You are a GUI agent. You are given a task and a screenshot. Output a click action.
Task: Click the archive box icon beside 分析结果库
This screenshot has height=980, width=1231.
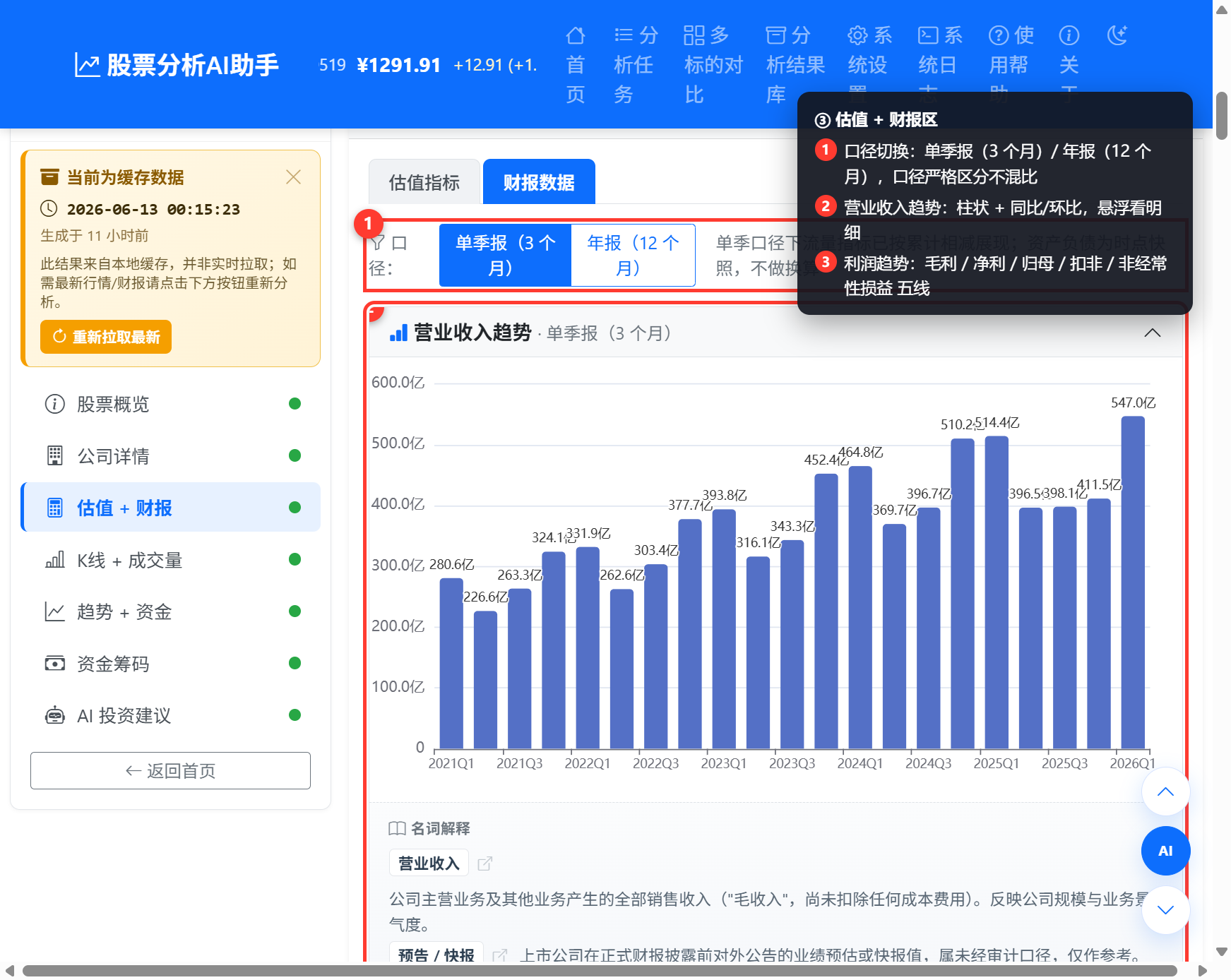point(776,35)
